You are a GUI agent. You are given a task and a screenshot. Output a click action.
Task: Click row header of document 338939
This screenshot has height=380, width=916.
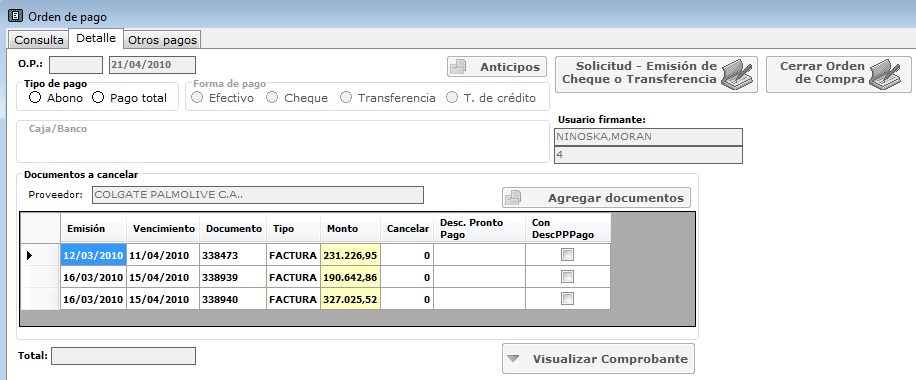point(40,277)
